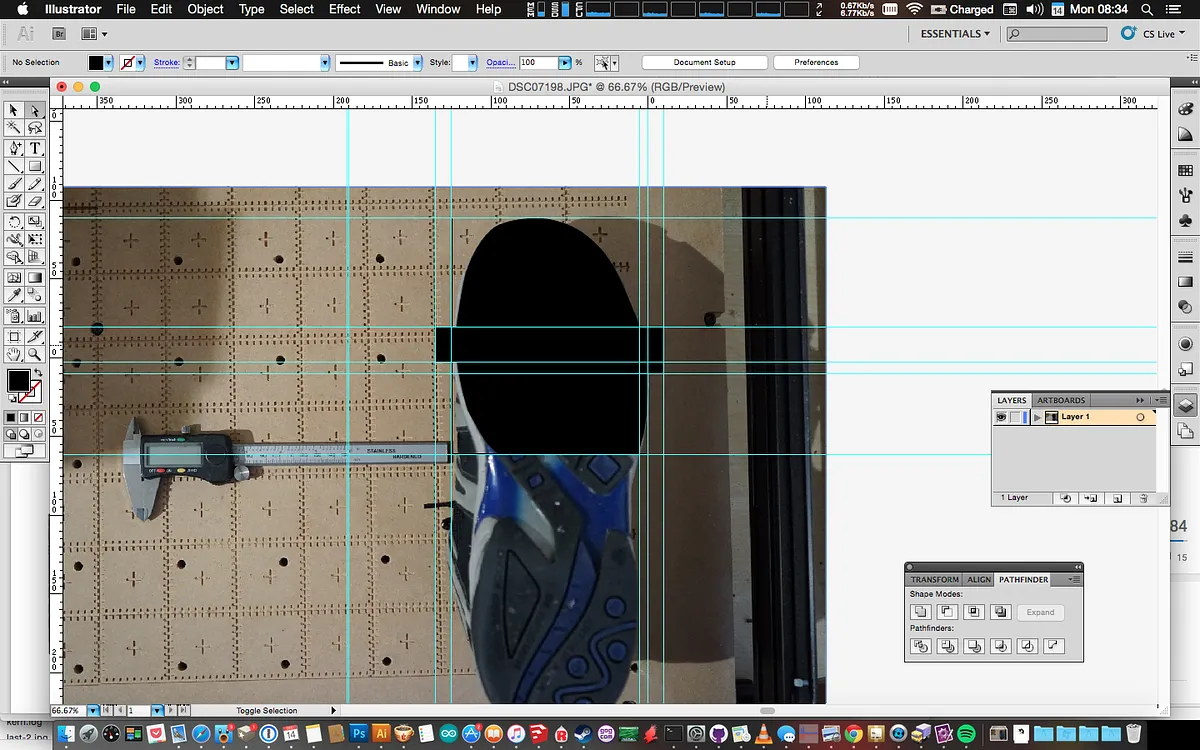Open the ESSENTIALS workspace dropdown
The image size is (1200, 750).
tap(955, 34)
